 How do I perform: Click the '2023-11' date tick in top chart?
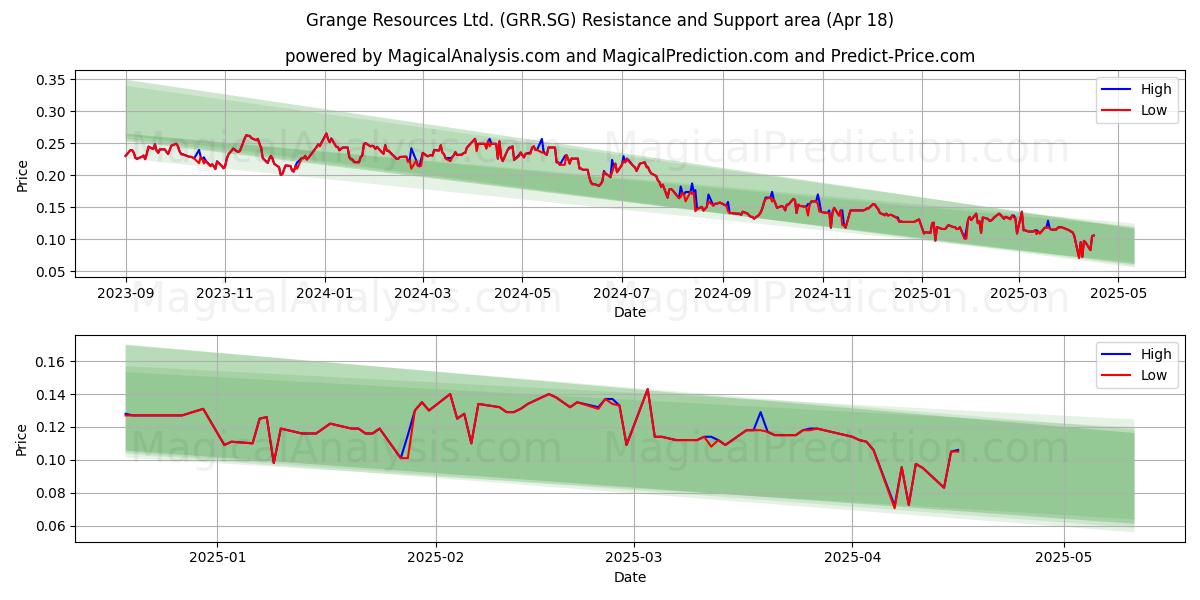[224, 296]
